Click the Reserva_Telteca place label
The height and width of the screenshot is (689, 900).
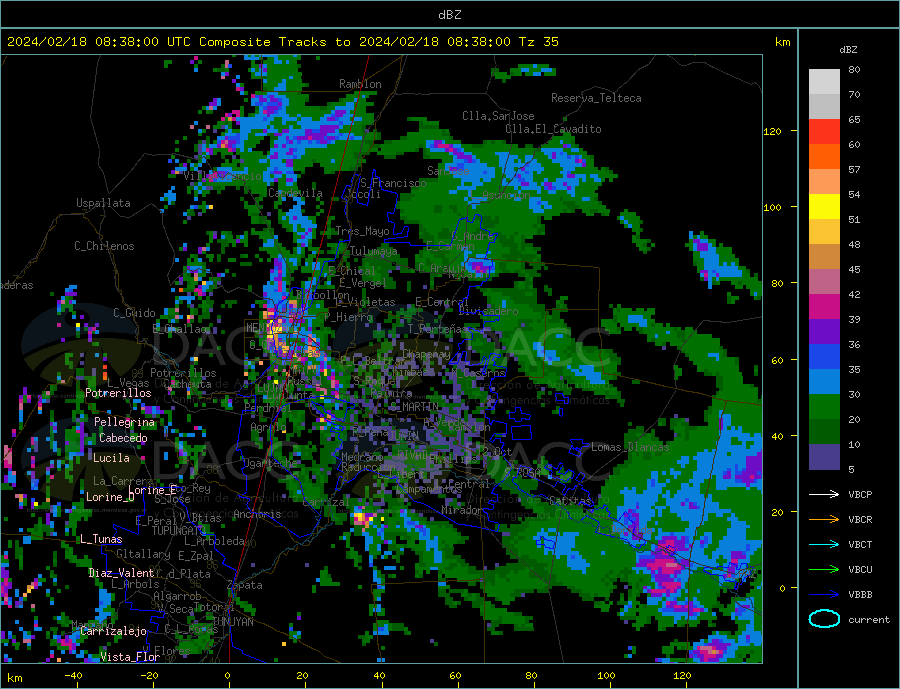coord(596,98)
